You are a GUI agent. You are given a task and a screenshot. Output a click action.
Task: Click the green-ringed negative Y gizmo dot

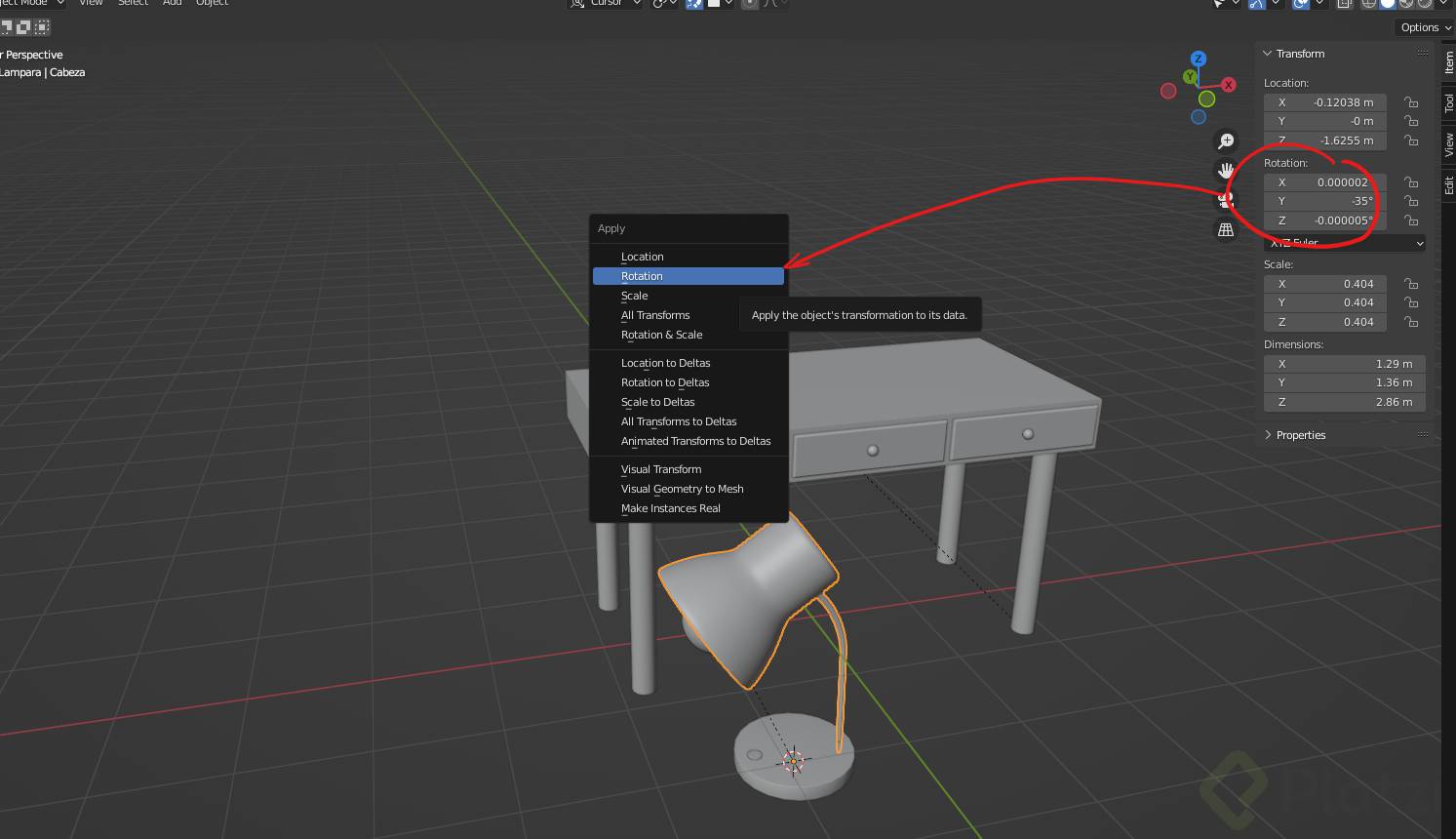click(x=1207, y=99)
